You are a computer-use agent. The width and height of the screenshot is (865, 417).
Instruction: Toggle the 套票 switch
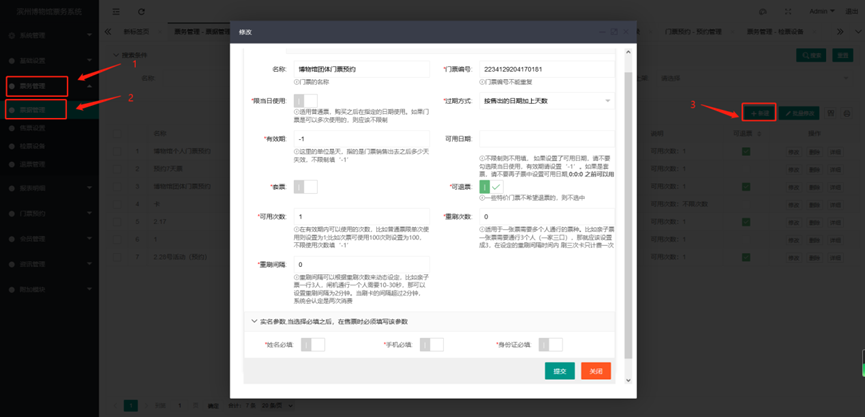tap(306, 187)
